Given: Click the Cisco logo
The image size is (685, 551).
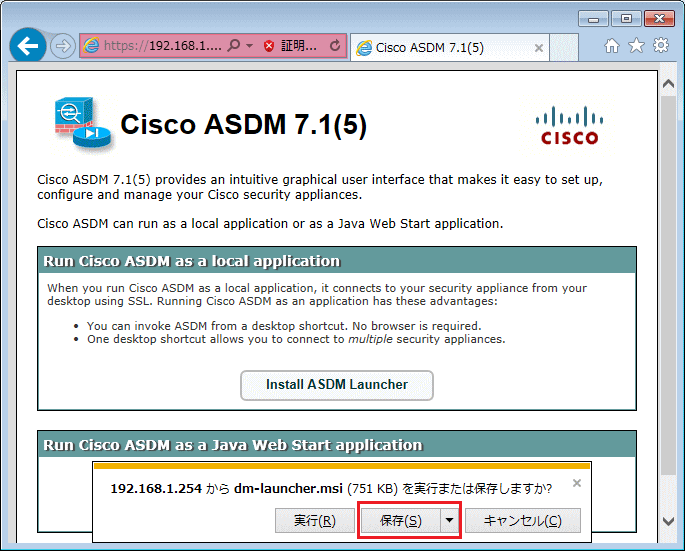Looking at the screenshot, I should (569, 125).
